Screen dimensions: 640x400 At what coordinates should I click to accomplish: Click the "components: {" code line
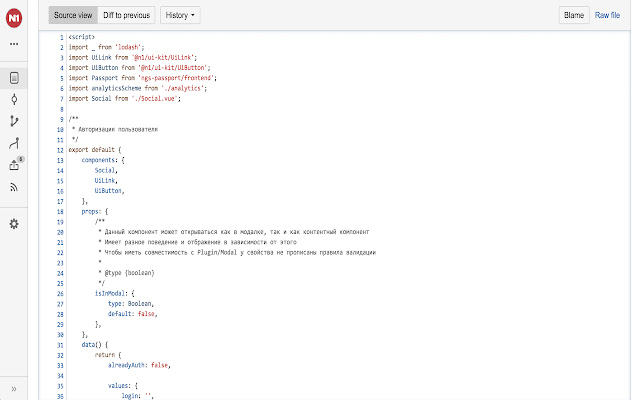click(103, 160)
